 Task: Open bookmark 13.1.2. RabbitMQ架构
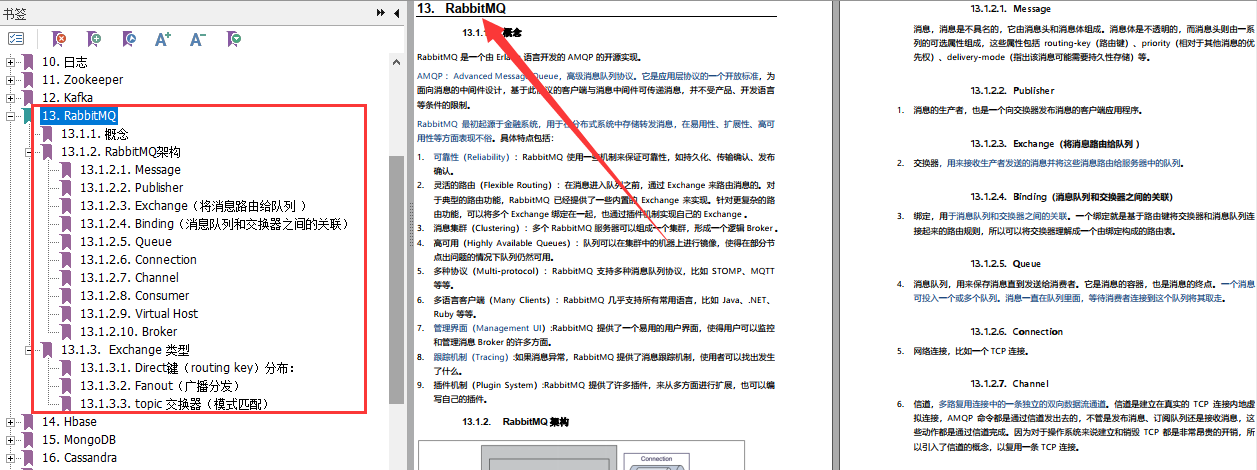point(120,152)
